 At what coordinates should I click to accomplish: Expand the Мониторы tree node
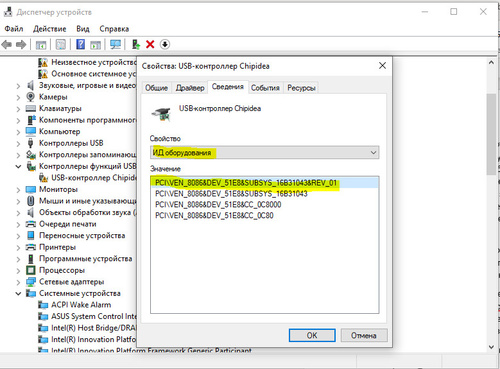(18, 190)
